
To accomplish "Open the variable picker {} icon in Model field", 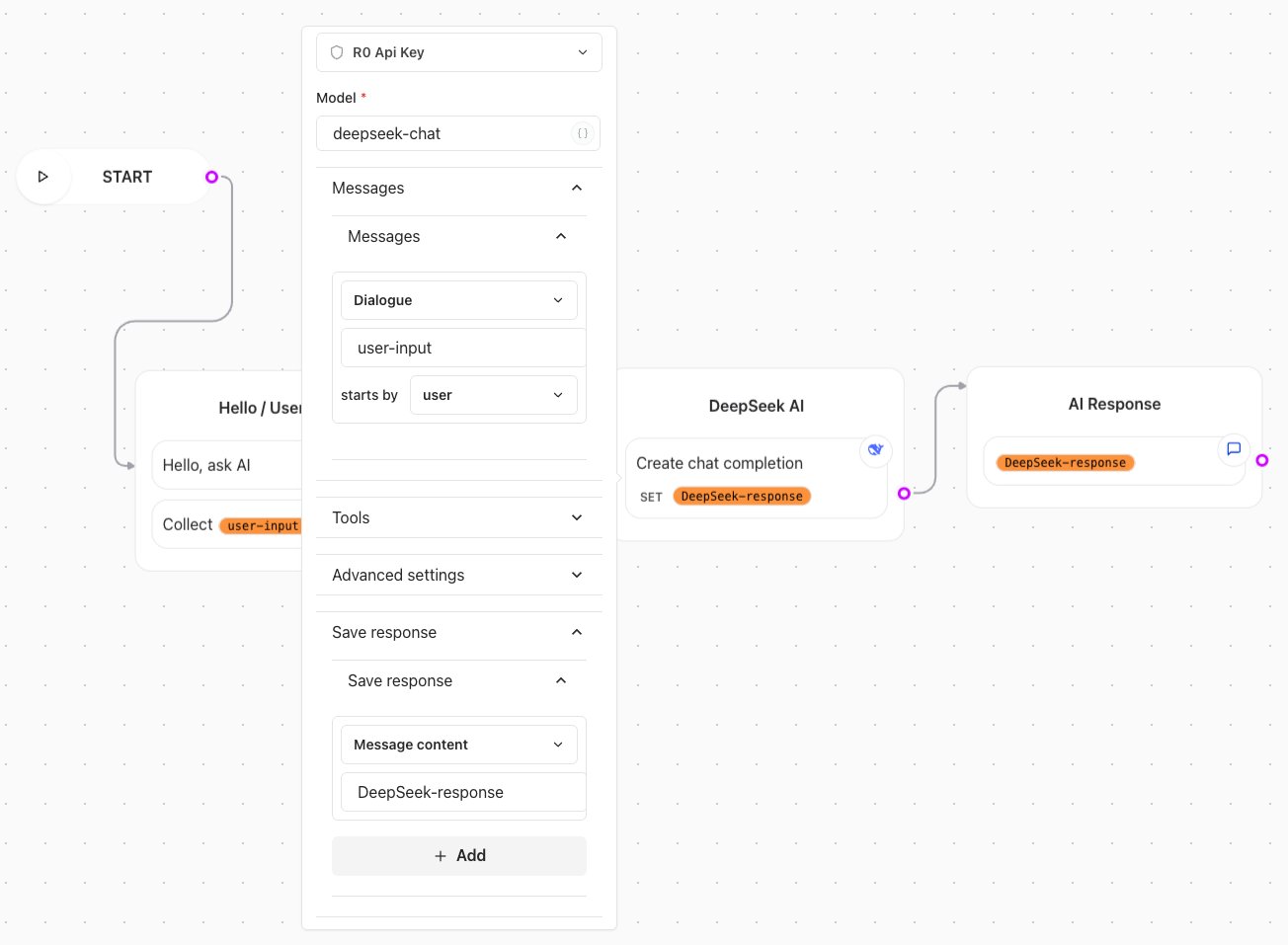I will point(582,133).
